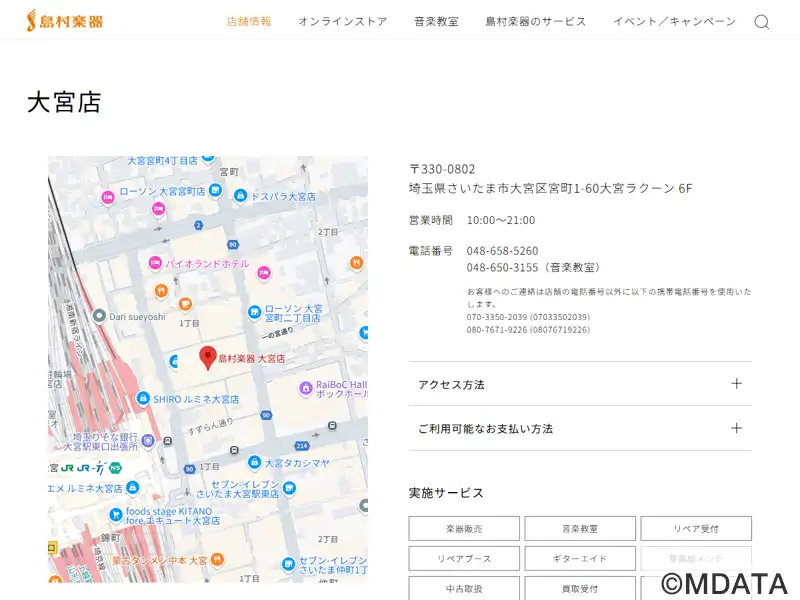Screen dimensions: 800x600
Task: Open the 島村楽器のサービス menu
Action: click(x=536, y=21)
